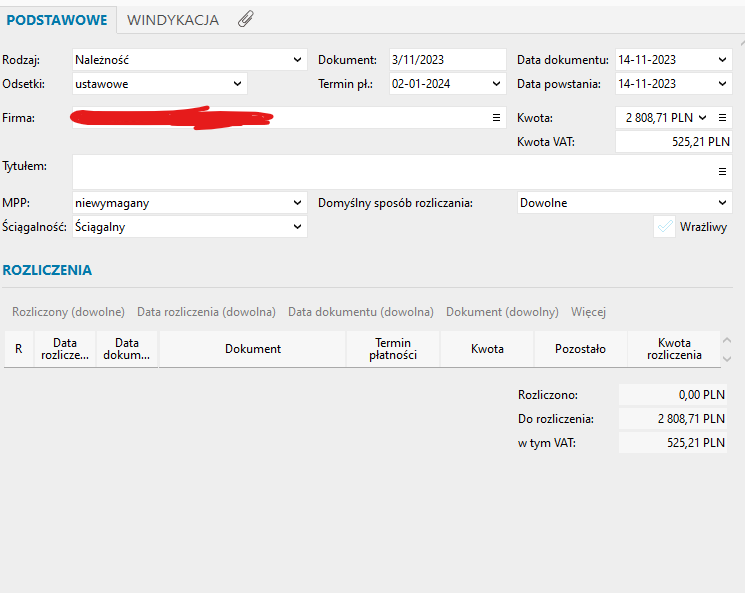Viewport: 745px width, 593px height.
Task: Open Domyślny sposób rozliczania dropdown
Action: point(724,203)
